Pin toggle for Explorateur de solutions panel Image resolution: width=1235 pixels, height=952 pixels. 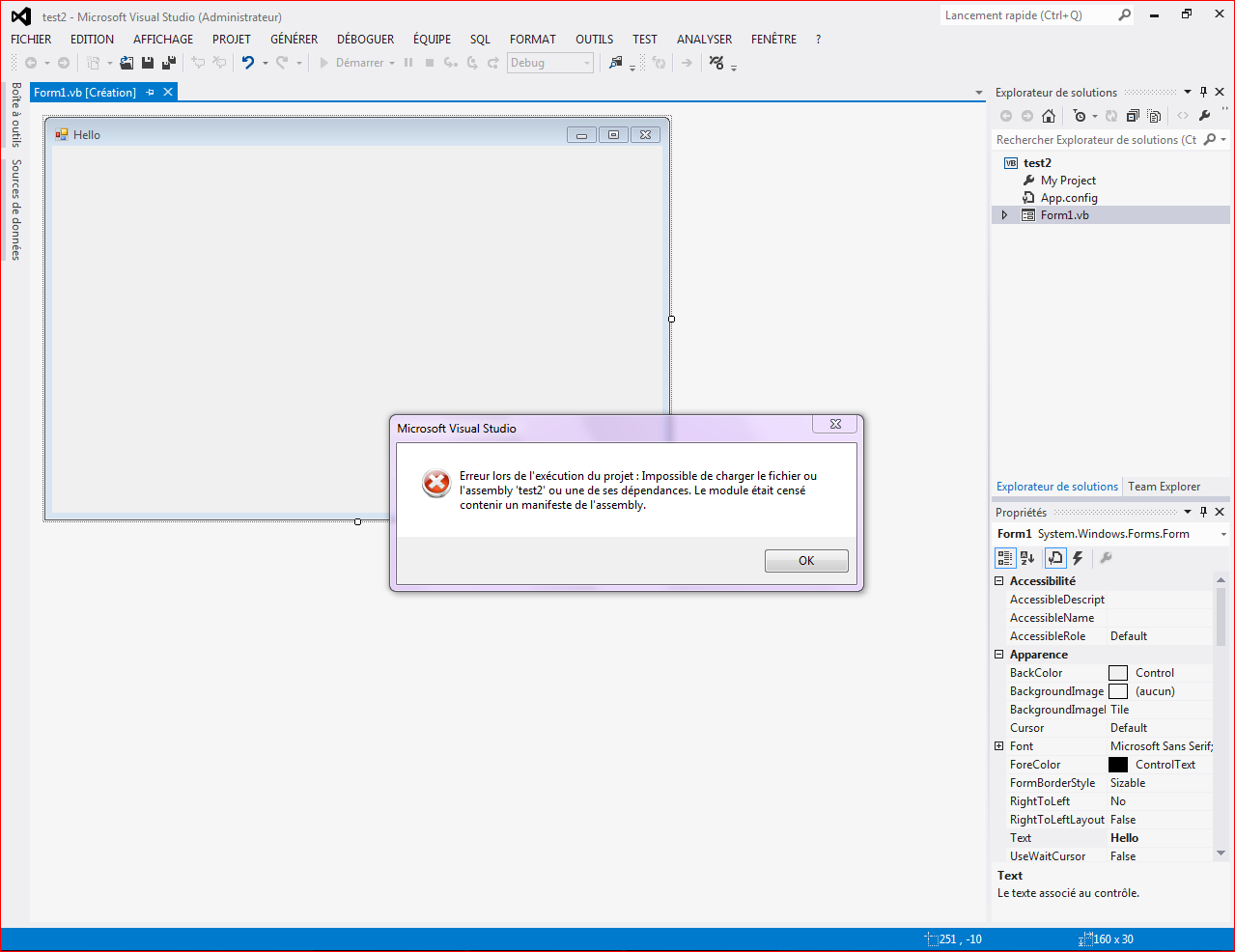pos(1203,92)
